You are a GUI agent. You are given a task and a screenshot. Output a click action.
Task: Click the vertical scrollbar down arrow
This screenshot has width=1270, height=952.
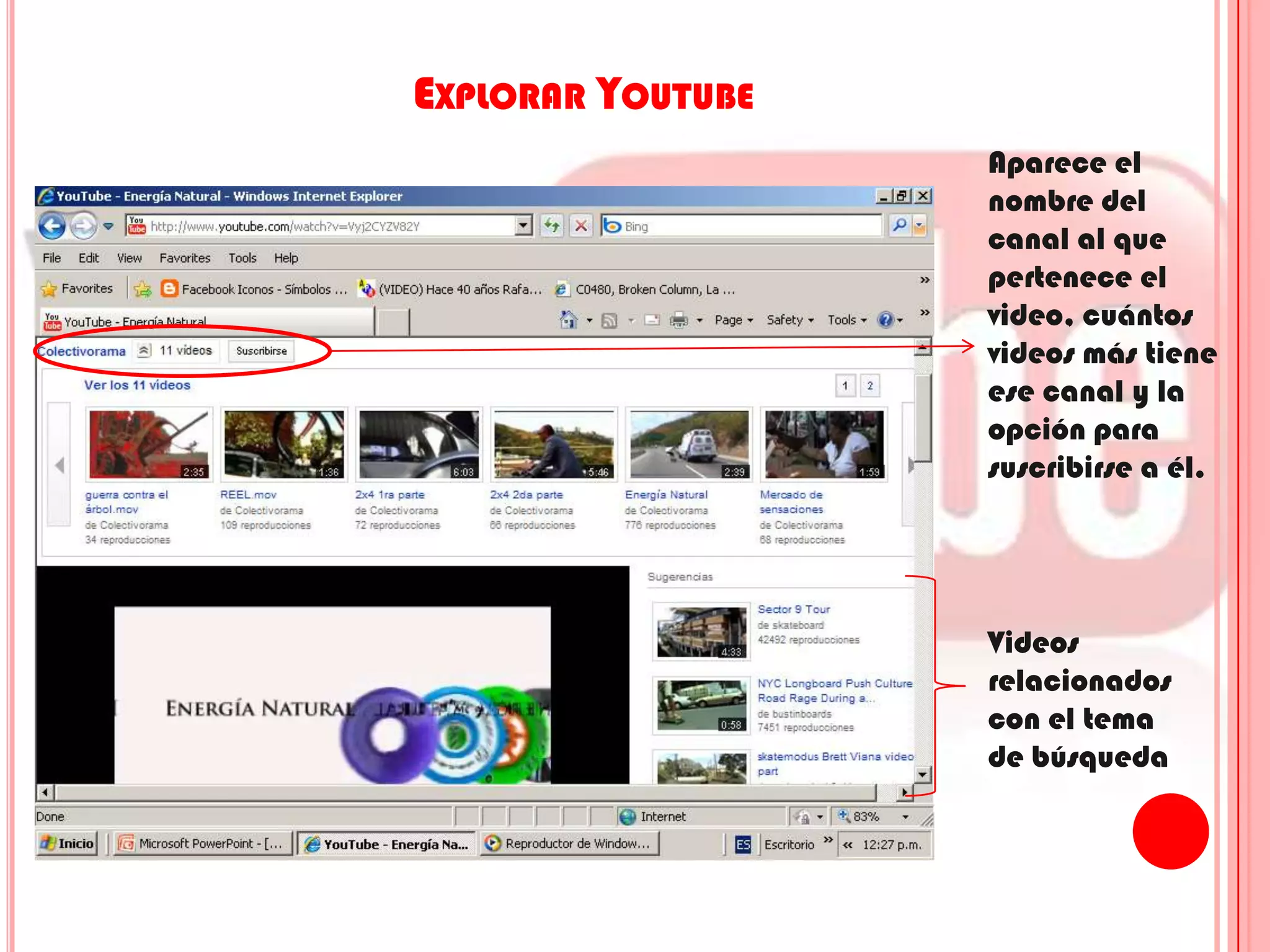pyautogui.click(x=923, y=774)
